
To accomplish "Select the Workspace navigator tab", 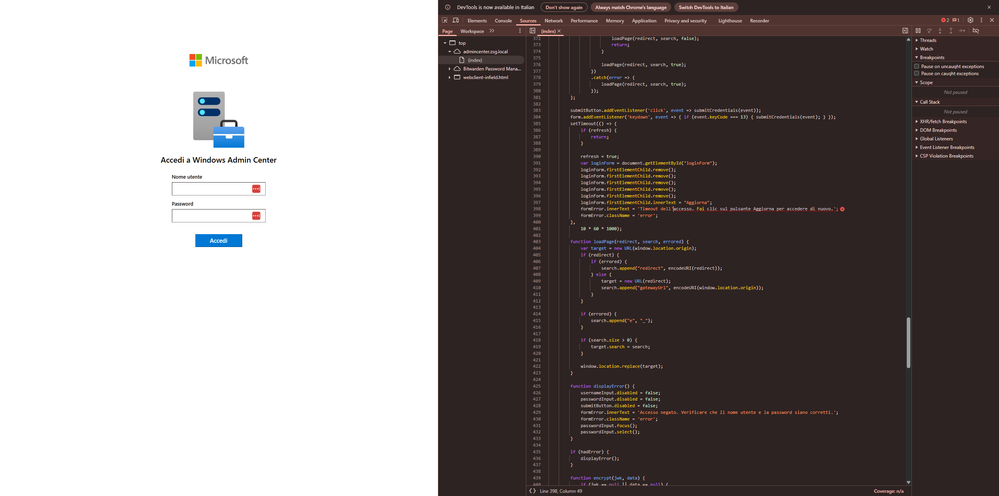I will tap(472, 31).
